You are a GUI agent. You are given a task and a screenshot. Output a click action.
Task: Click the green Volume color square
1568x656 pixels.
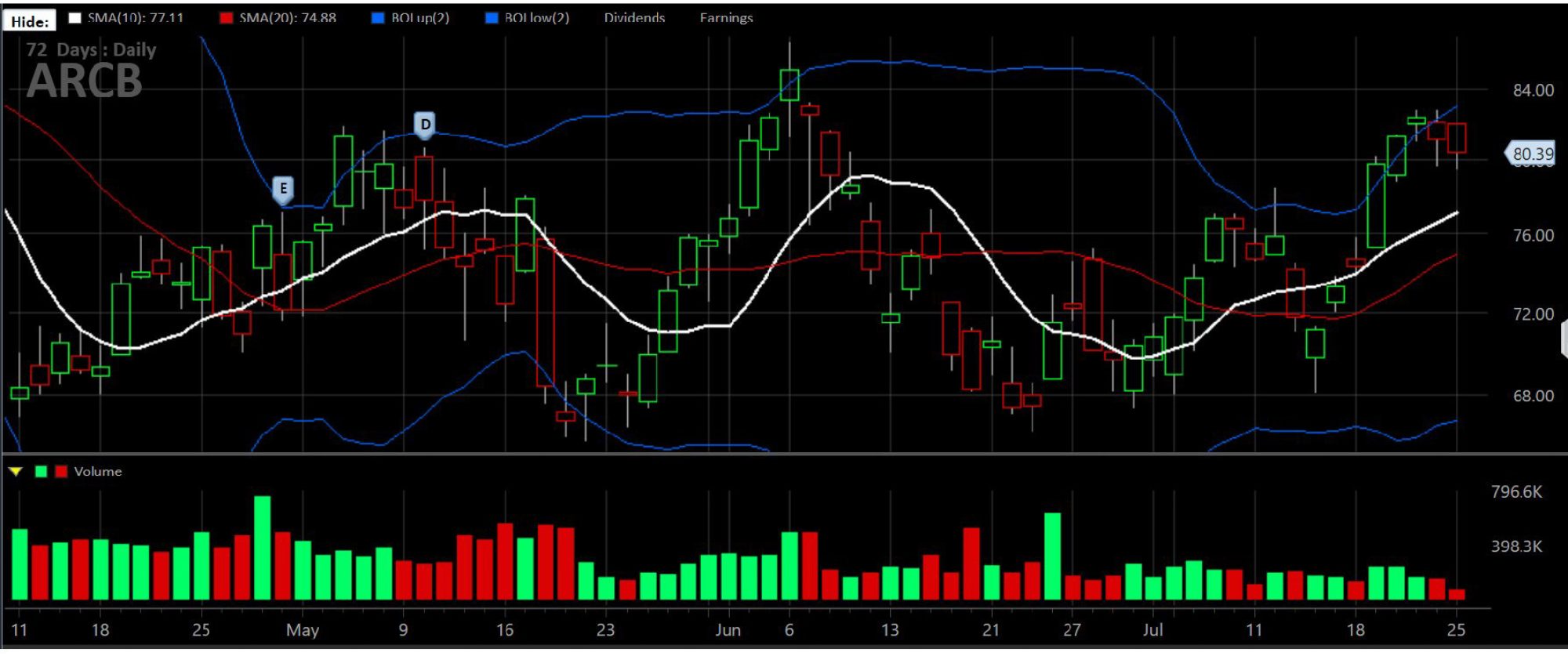tap(42, 471)
